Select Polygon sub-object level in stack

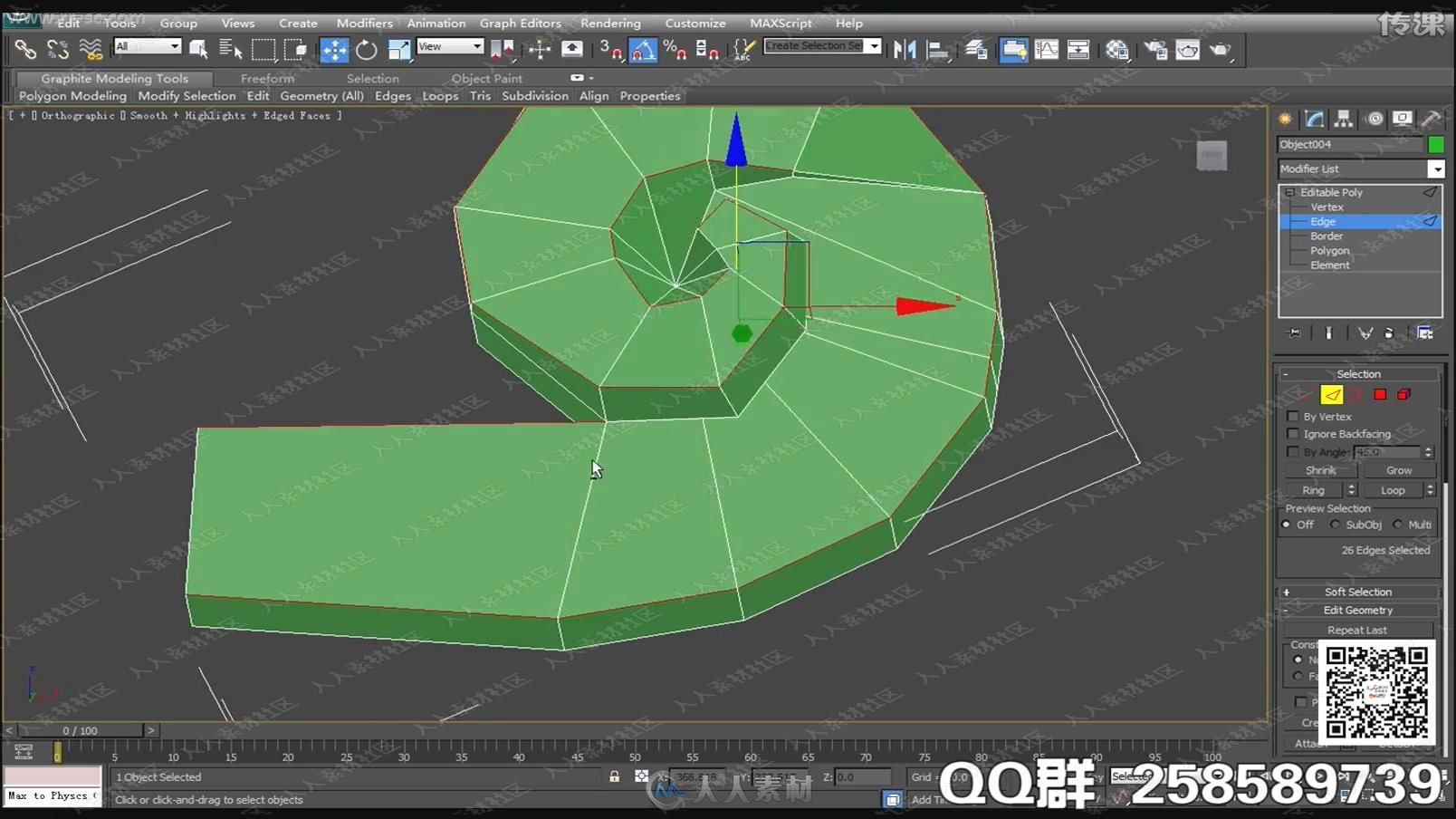tap(1329, 250)
